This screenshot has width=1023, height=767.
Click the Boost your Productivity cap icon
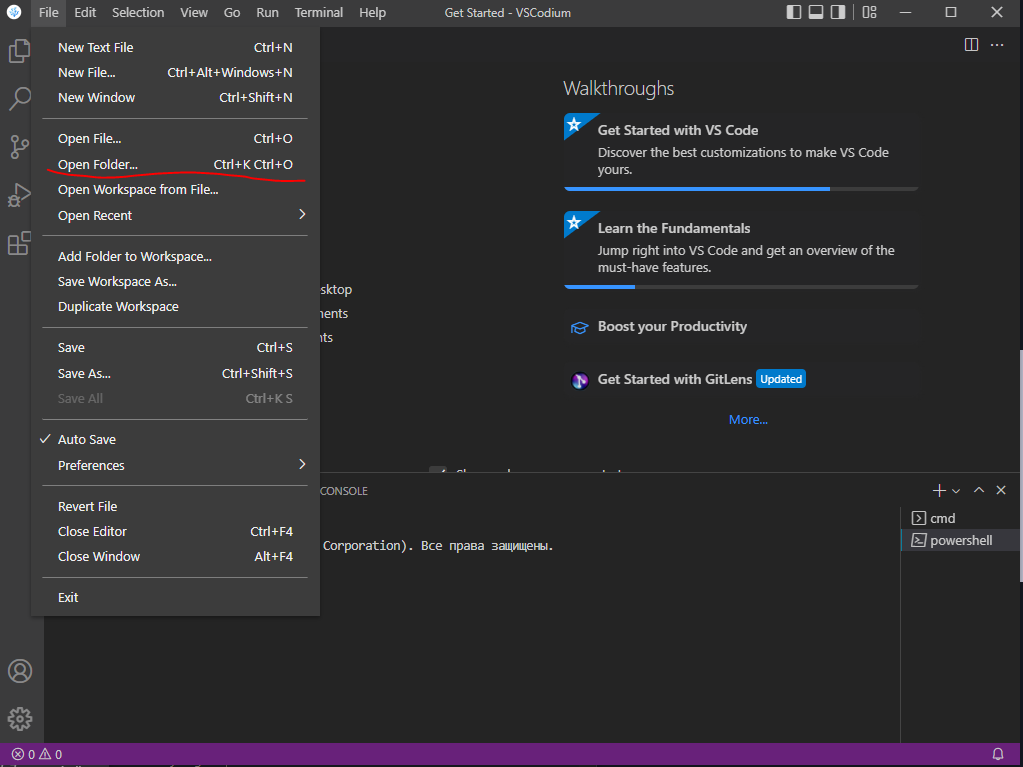pyautogui.click(x=579, y=327)
